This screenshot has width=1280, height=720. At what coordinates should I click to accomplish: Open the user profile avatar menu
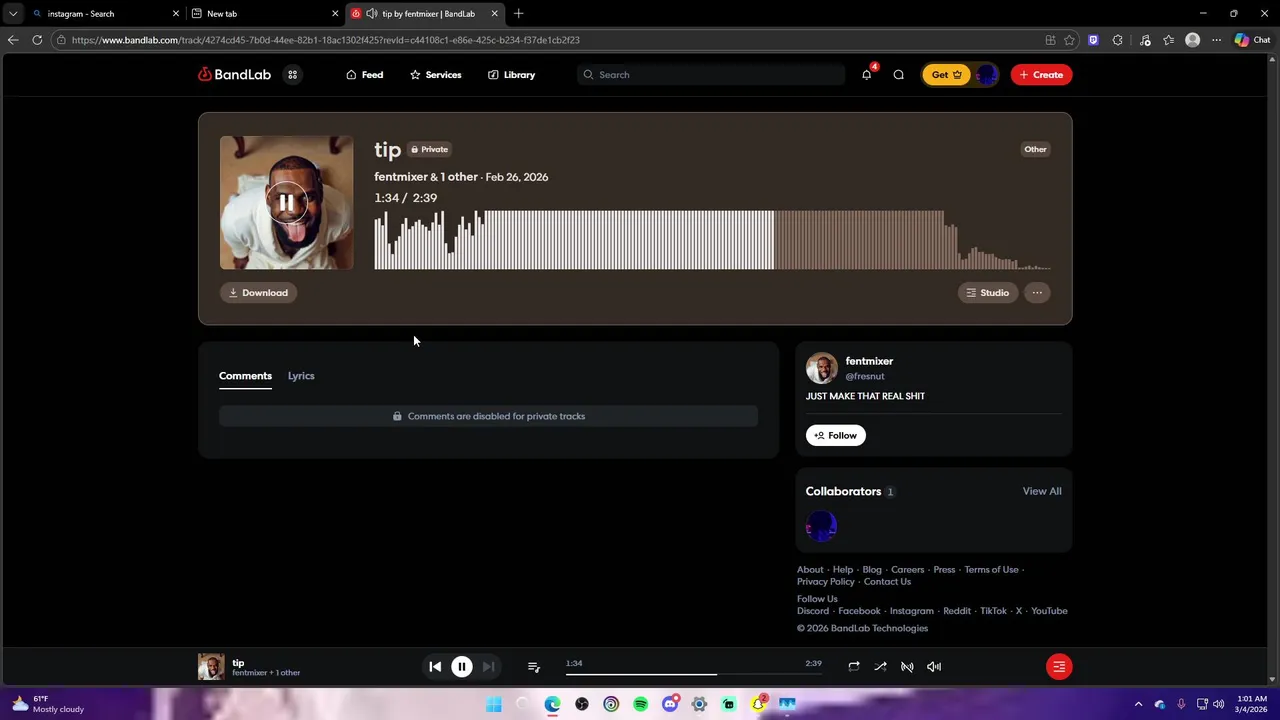986,75
